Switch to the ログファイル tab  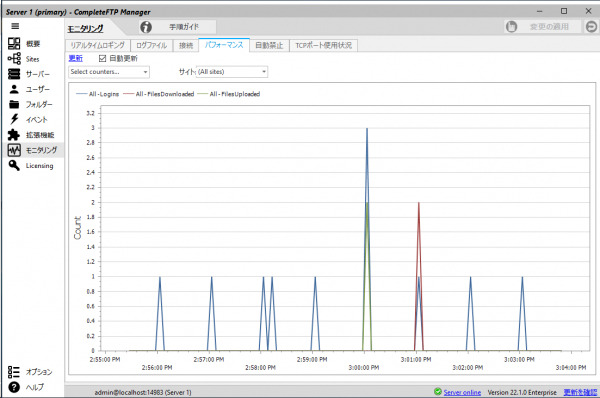click(152, 46)
